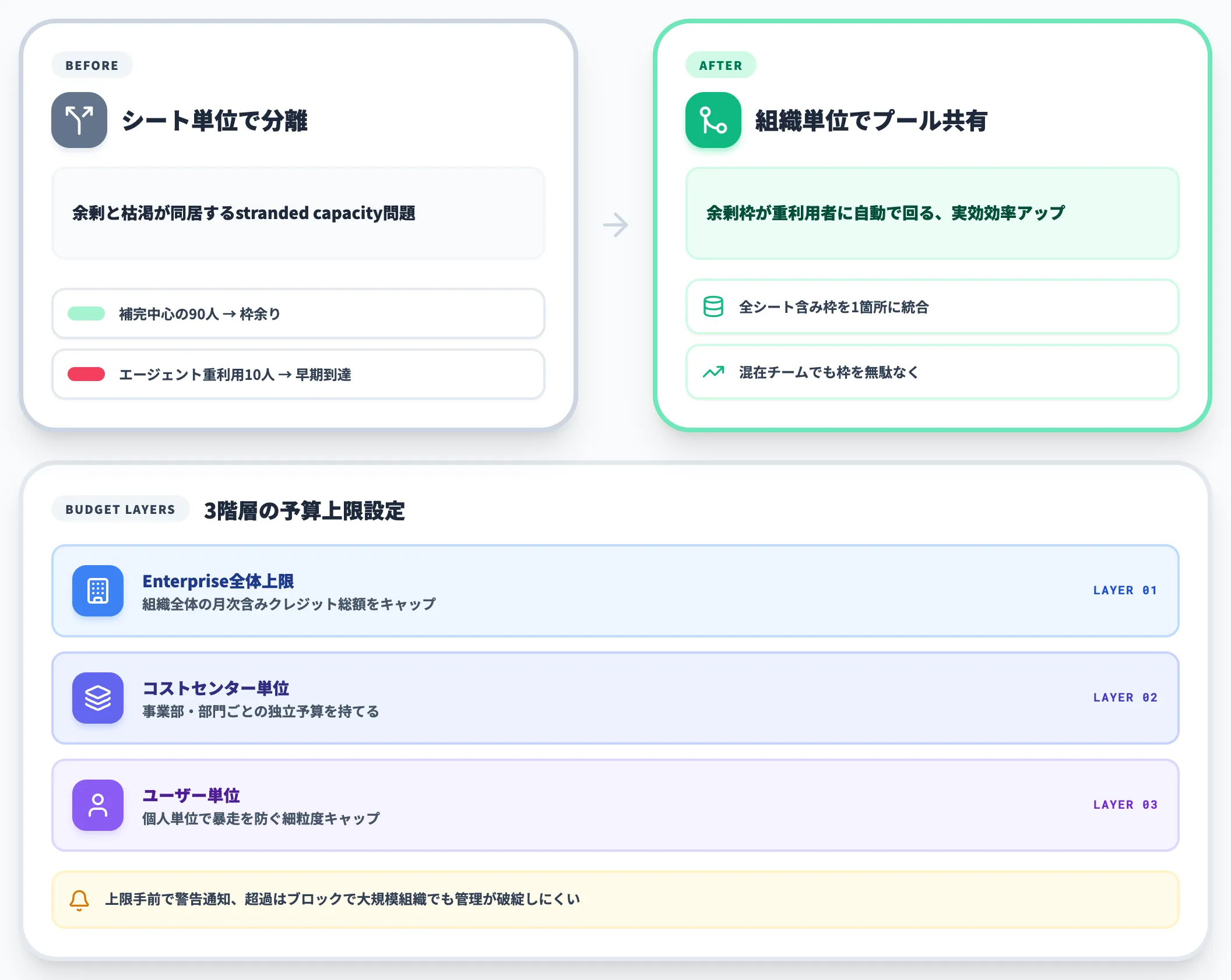Click the stranded capacity問題 description box
The image size is (1231, 980).
298,213
